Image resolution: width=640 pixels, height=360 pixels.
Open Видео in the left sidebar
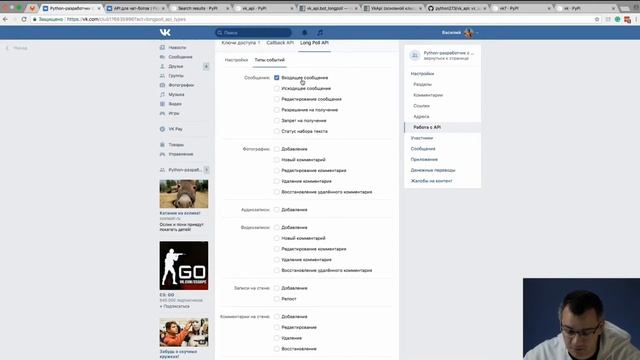coord(175,104)
